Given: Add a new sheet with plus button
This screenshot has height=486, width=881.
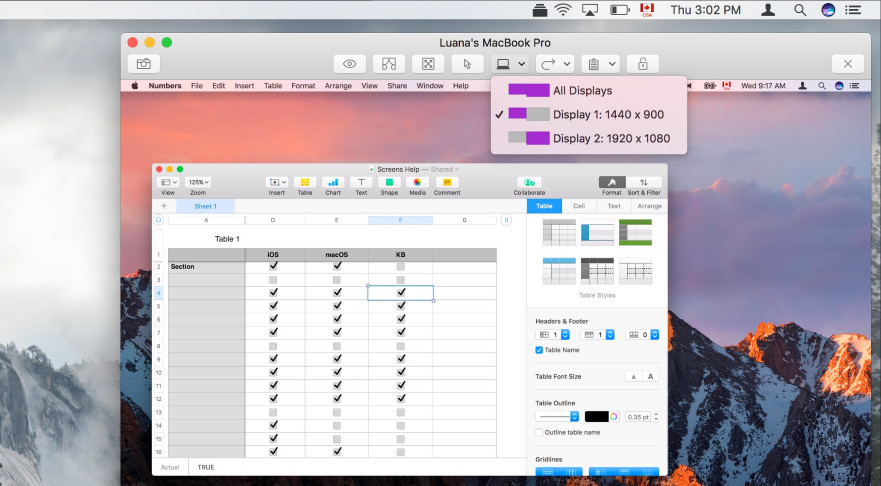Looking at the screenshot, I should point(164,206).
